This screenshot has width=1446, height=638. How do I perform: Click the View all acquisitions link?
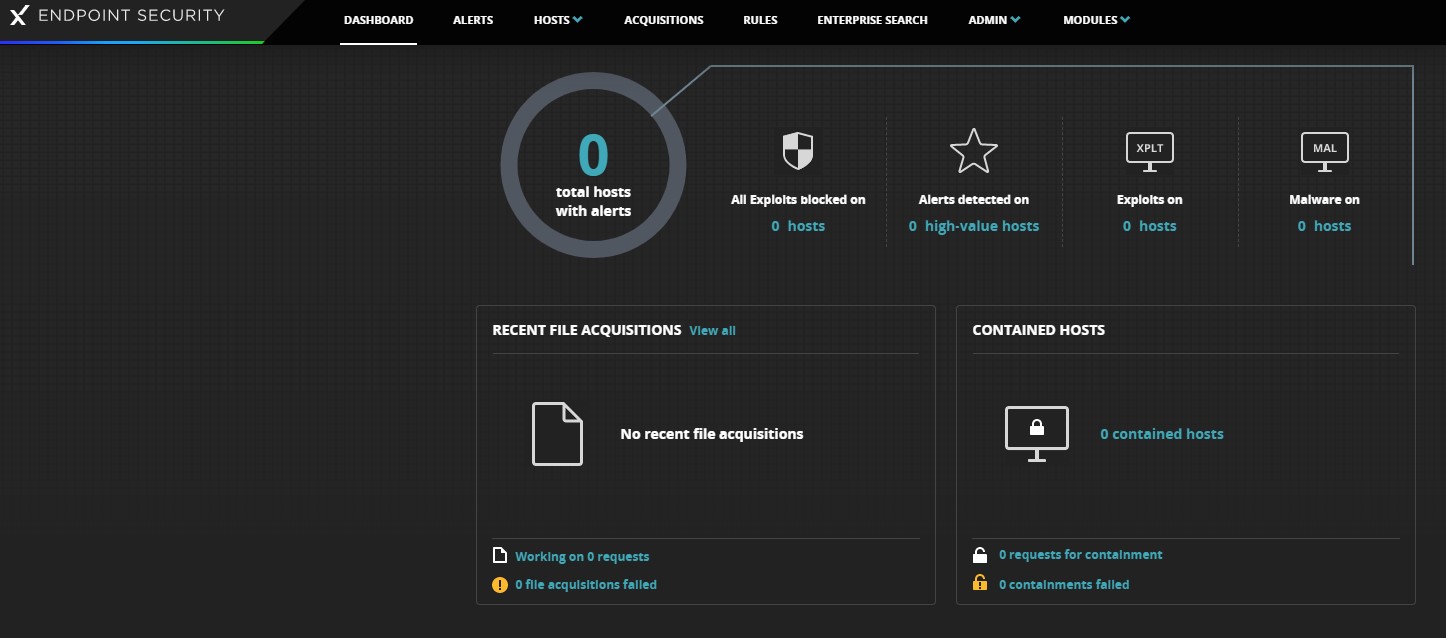tap(712, 331)
